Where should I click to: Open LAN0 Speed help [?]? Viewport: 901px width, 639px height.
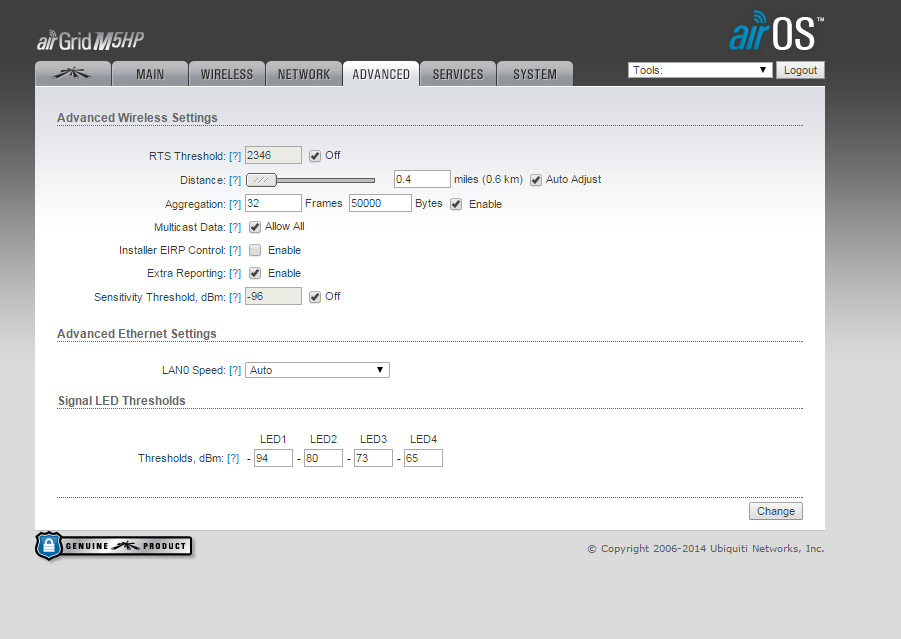point(235,371)
